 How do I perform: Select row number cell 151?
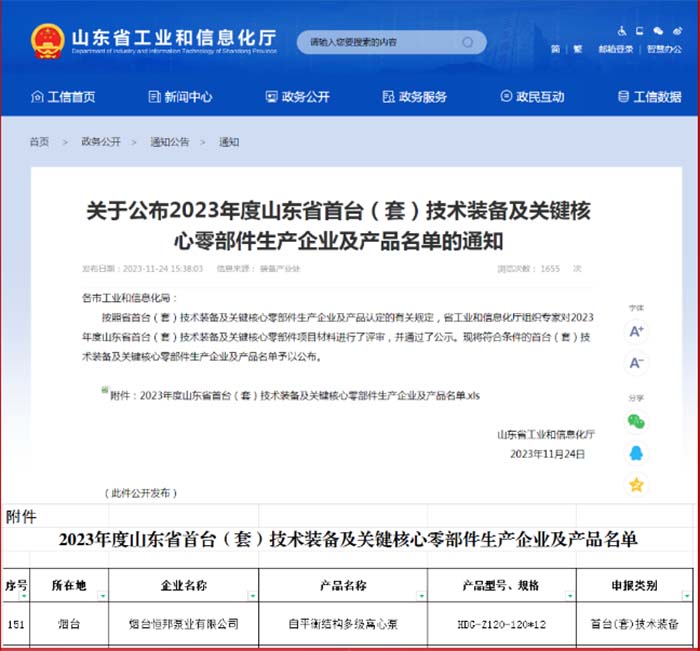[x=16, y=624]
